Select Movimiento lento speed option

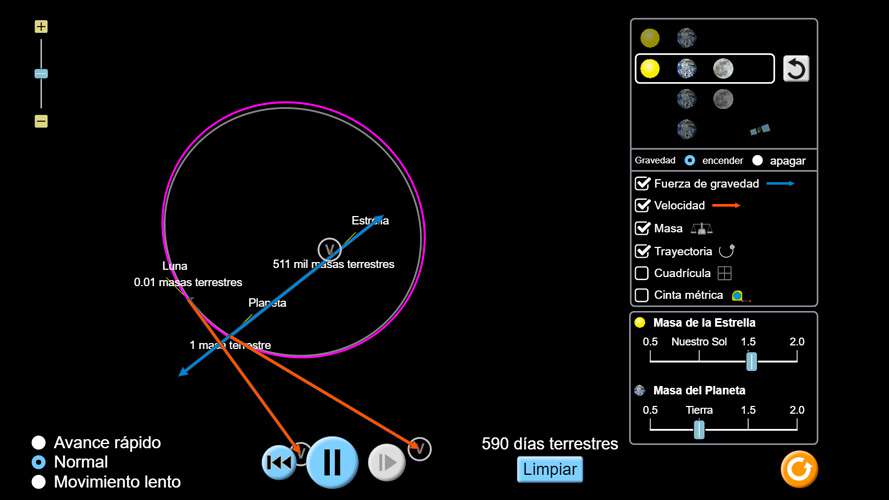point(39,482)
